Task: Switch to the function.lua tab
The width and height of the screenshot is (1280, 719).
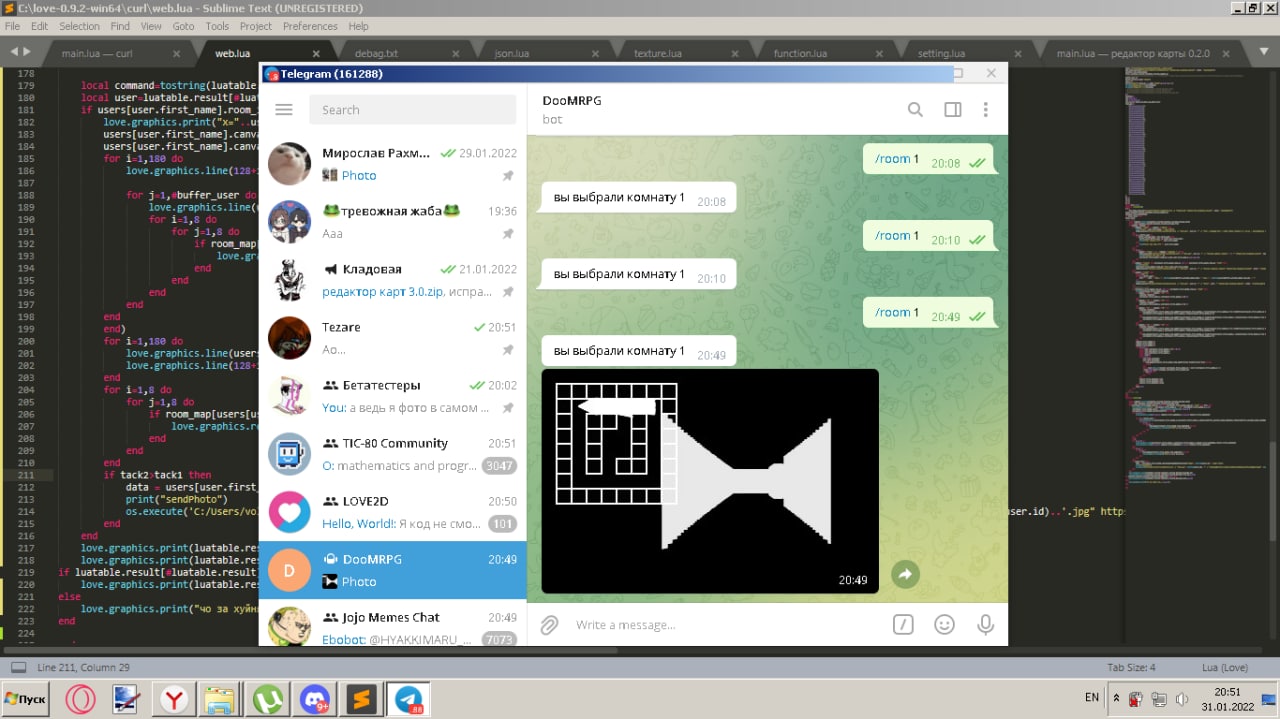Action: 800,53
